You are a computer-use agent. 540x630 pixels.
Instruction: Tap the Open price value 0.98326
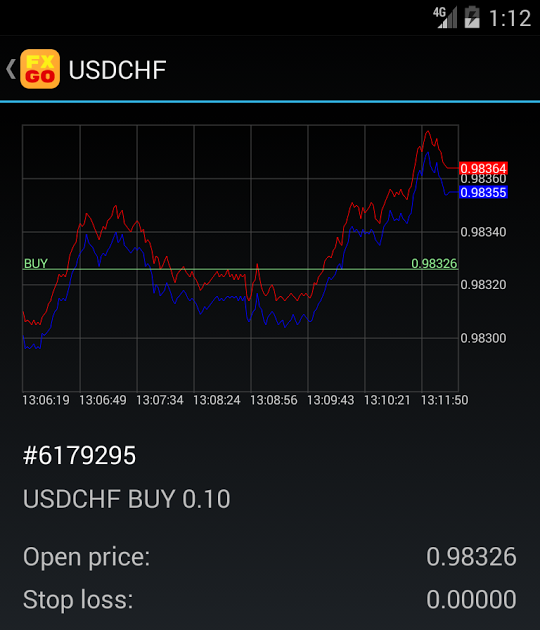pos(471,557)
